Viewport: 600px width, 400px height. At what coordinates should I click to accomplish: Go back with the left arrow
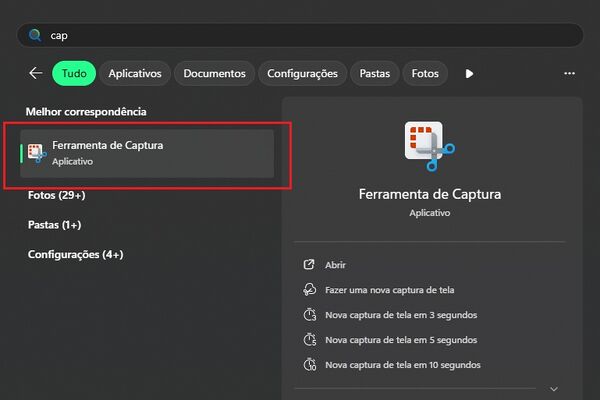point(36,73)
